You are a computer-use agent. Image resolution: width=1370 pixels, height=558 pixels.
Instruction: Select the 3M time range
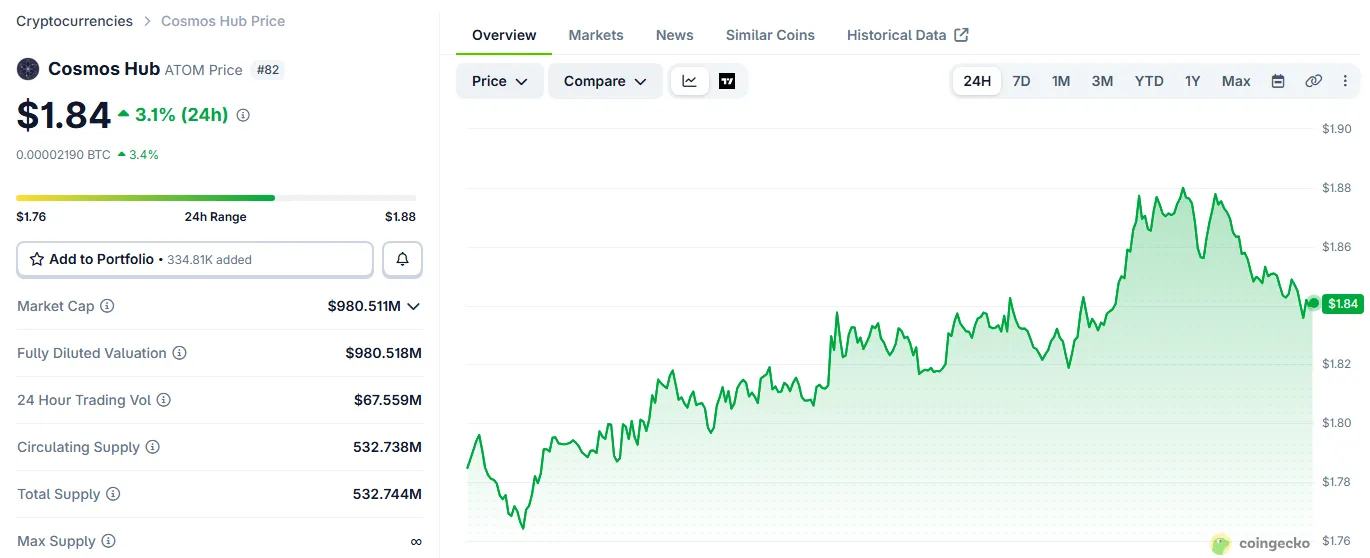click(x=1102, y=81)
